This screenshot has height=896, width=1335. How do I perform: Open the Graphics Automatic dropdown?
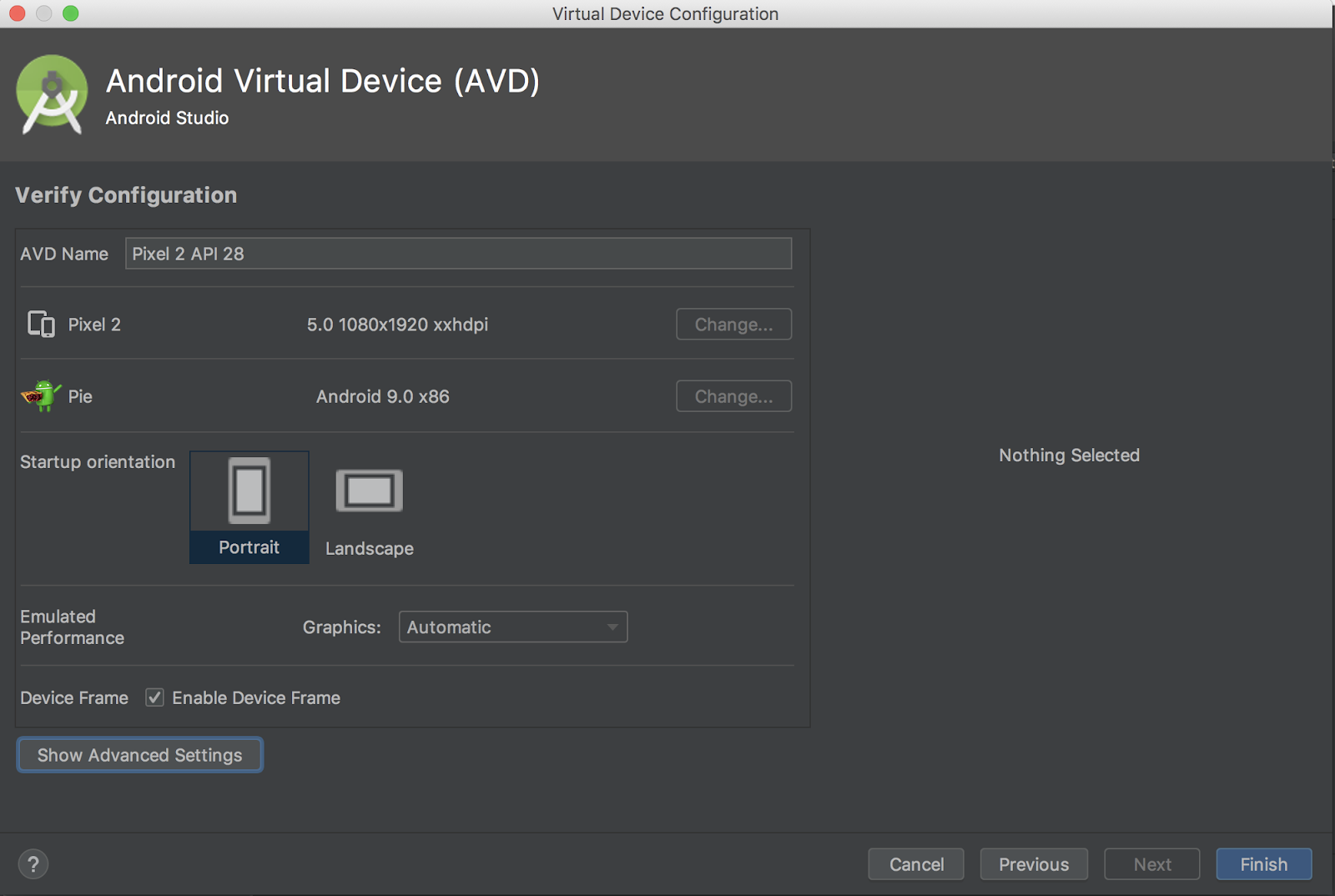(x=512, y=627)
